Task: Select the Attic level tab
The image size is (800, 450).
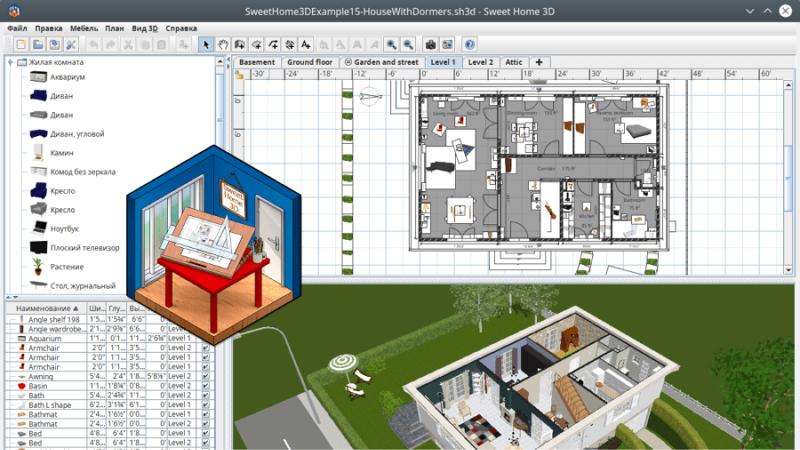Action: coord(514,62)
